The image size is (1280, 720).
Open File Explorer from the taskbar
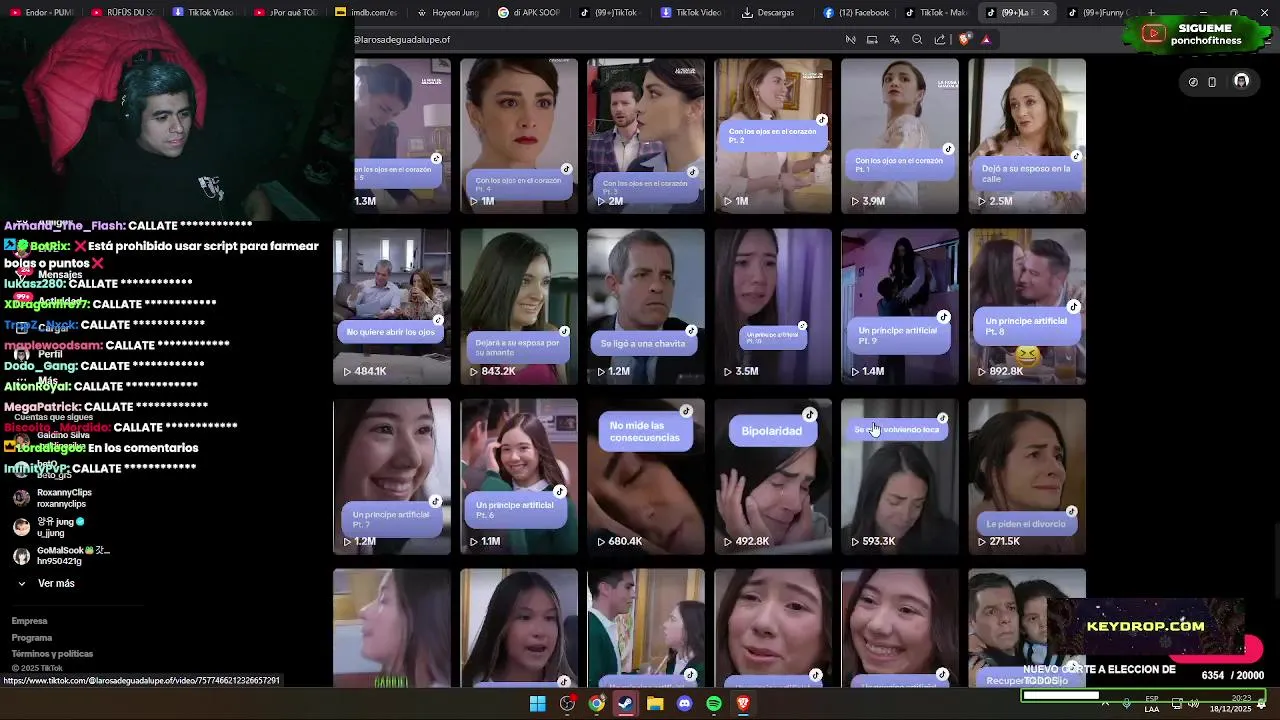655,704
